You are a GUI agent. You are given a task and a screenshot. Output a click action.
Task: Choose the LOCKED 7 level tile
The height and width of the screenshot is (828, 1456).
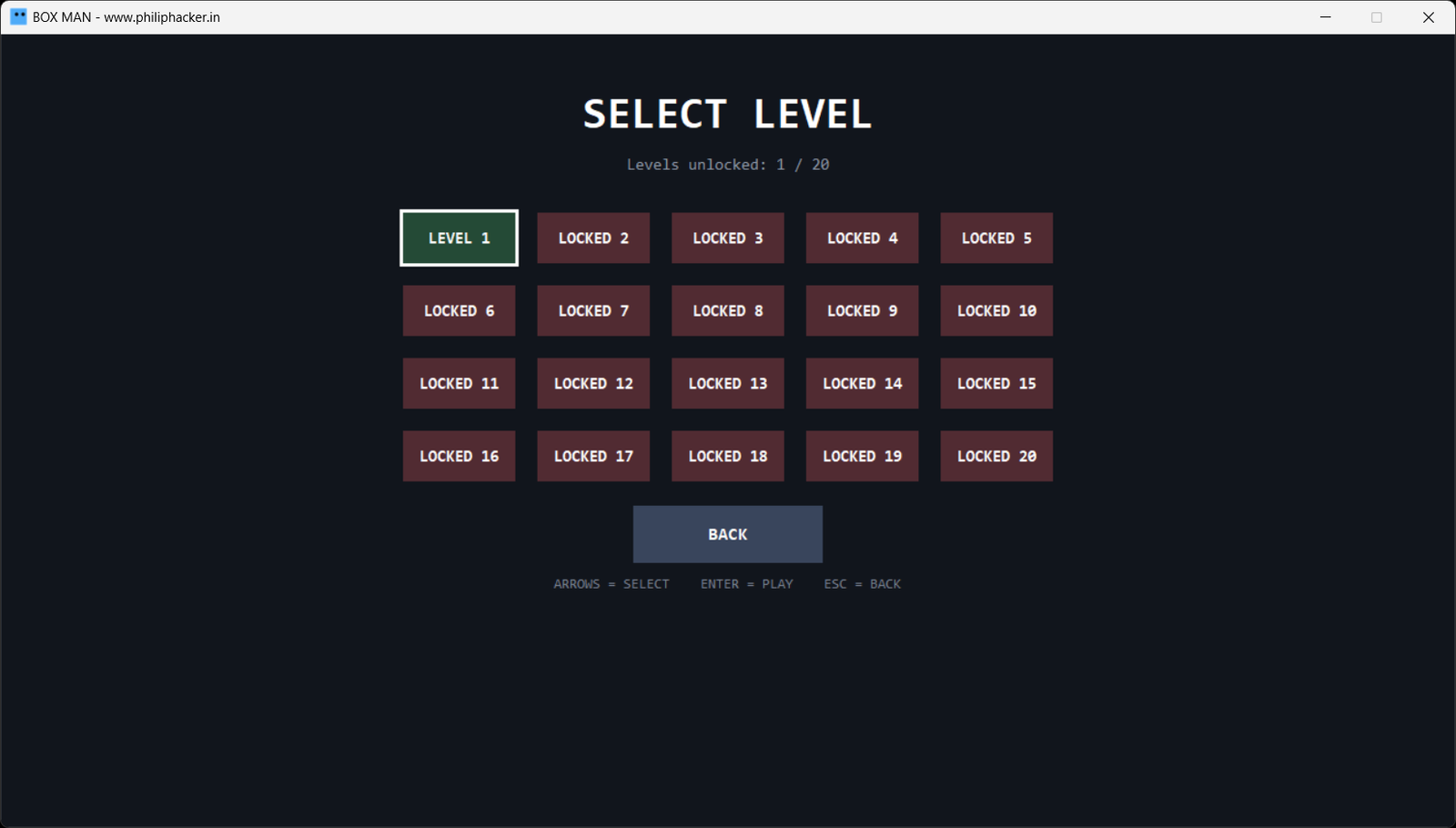pyautogui.click(x=593, y=310)
